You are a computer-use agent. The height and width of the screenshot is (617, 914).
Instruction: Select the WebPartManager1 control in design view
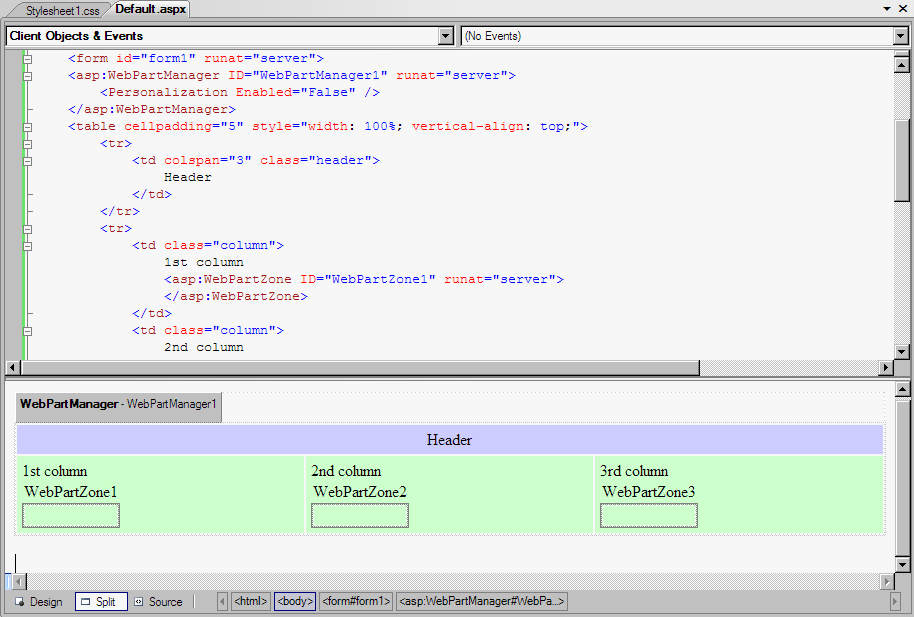[118, 405]
